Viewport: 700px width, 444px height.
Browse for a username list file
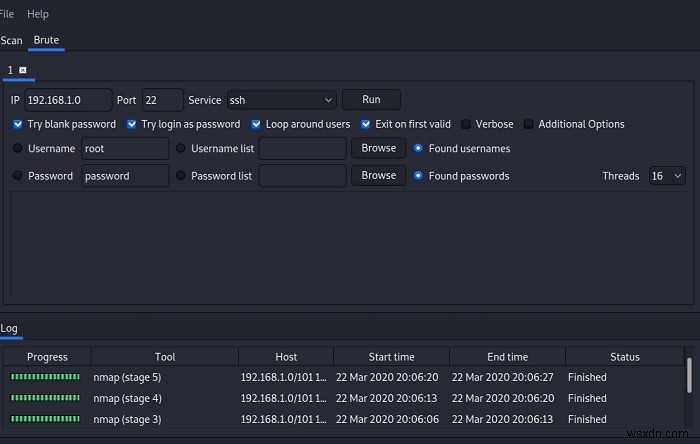(378, 148)
